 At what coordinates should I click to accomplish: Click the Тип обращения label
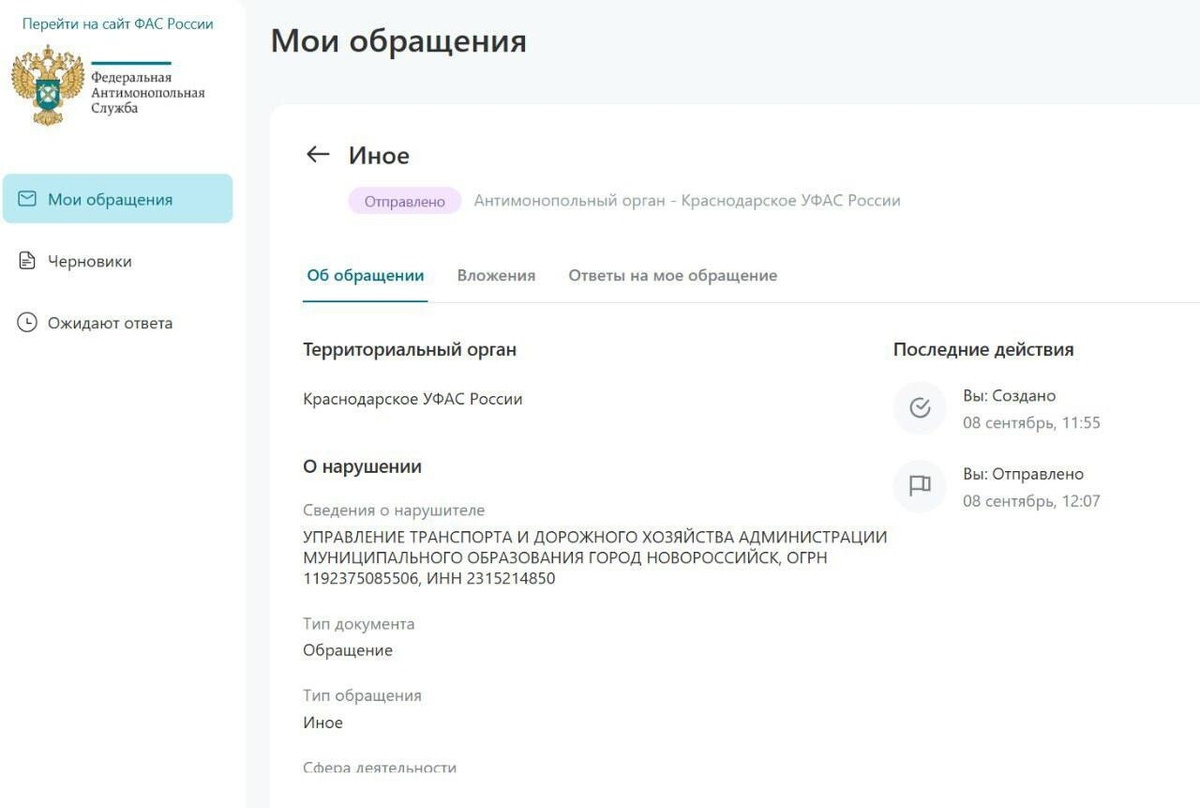[362, 696]
